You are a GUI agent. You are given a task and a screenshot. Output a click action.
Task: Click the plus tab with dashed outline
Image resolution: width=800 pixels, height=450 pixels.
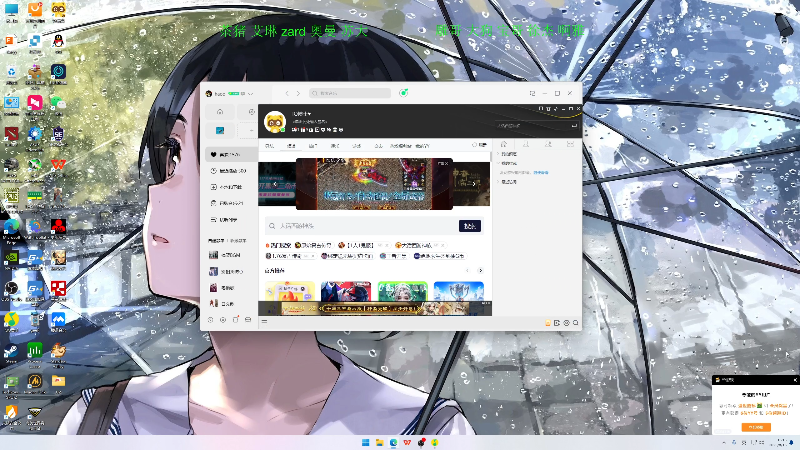[x=250, y=131]
